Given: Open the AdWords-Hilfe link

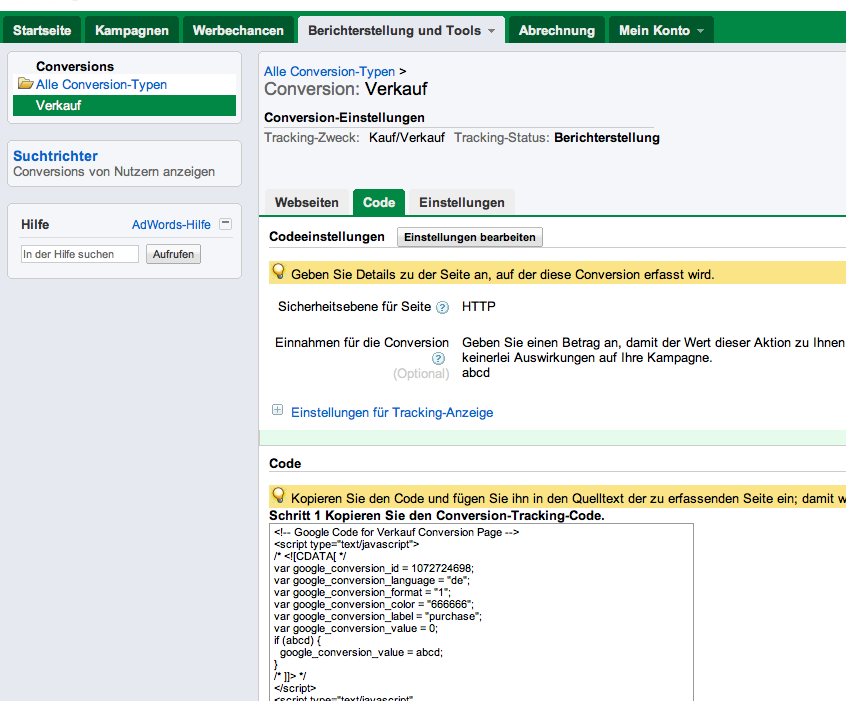Looking at the screenshot, I should point(171,224).
